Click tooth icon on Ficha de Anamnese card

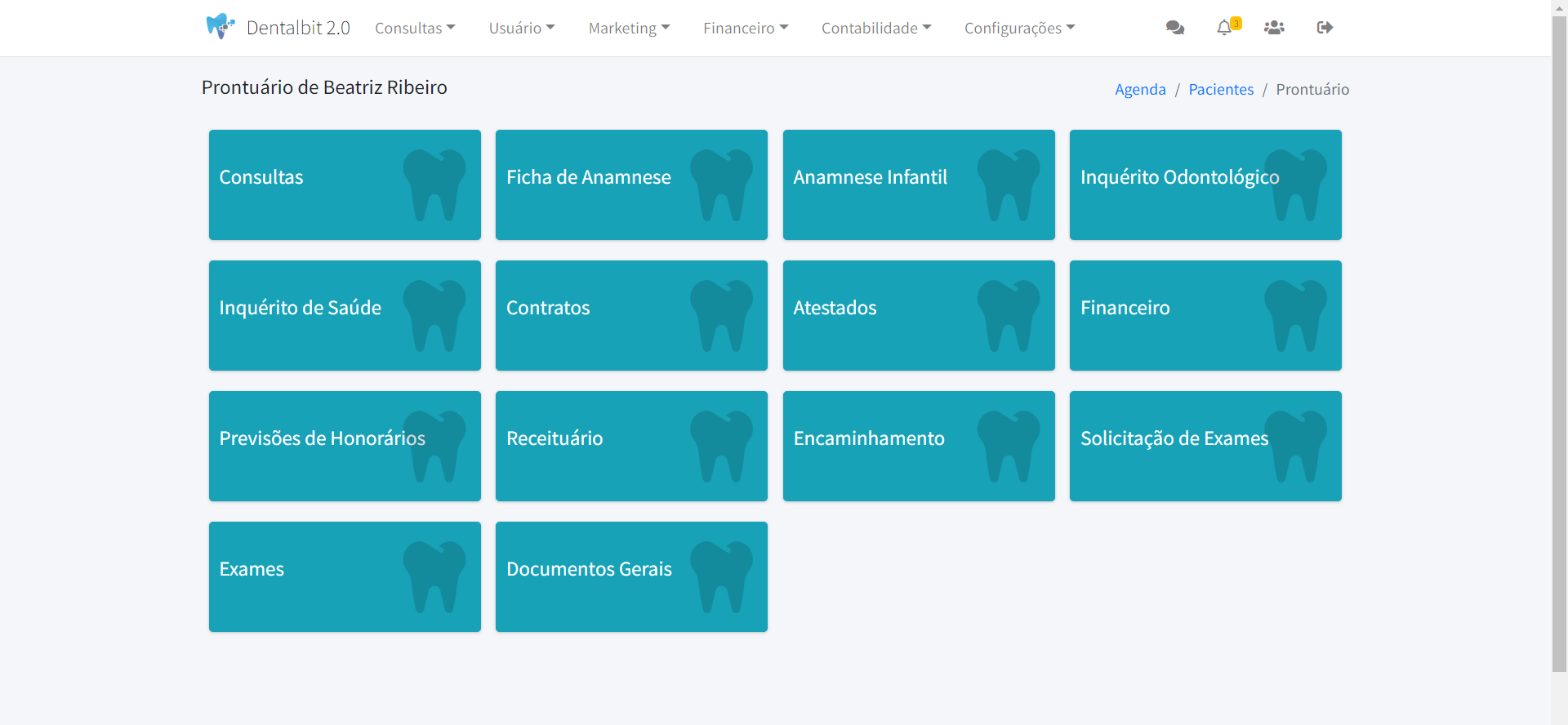click(721, 185)
